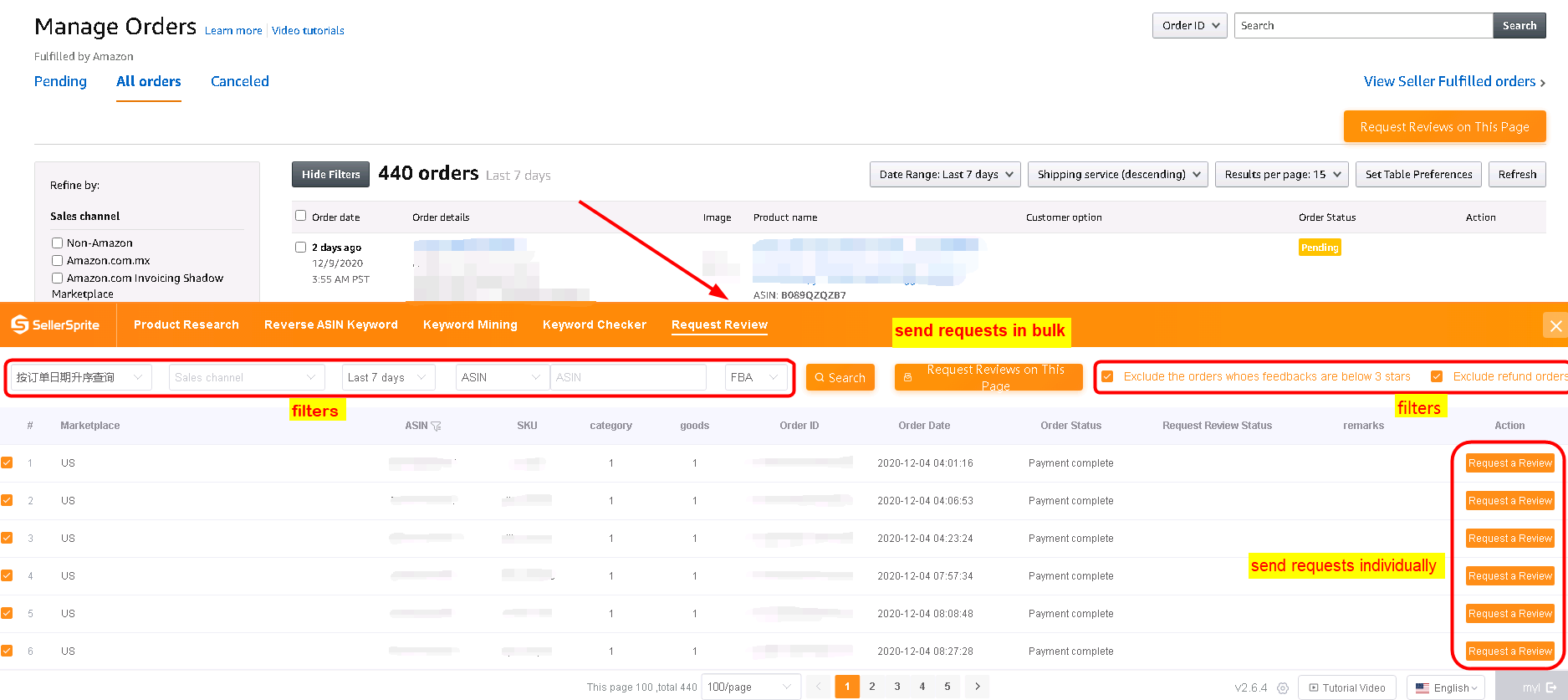The height and width of the screenshot is (700, 1568).
Task: Click the orange Request Reviews on This Page button at top
Action: click(x=1444, y=126)
